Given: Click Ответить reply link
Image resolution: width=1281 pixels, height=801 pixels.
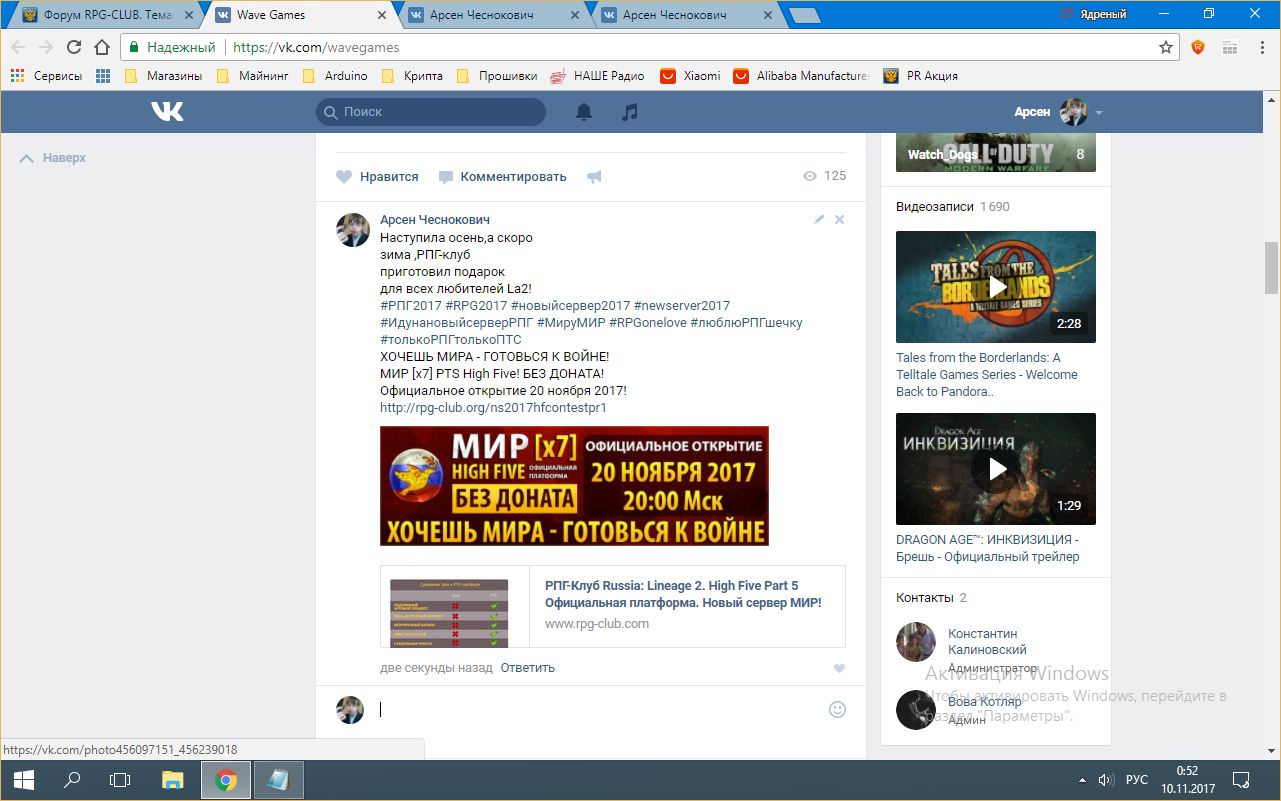Looking at the screenshot, I should tap(528, 668).
